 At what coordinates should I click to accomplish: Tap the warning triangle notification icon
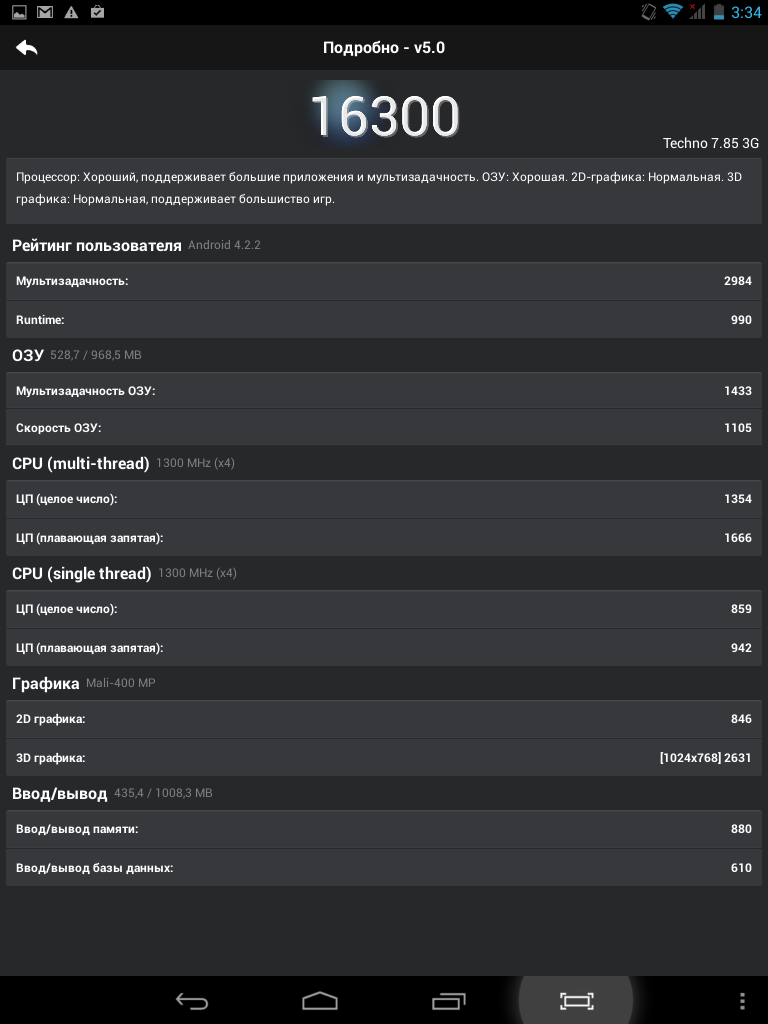[71, 12]
